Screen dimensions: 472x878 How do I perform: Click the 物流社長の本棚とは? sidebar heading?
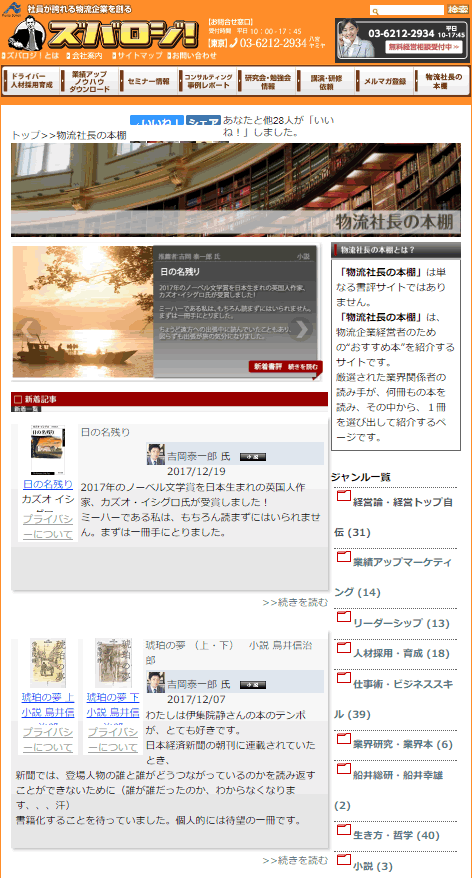click(x=396, y=250)
